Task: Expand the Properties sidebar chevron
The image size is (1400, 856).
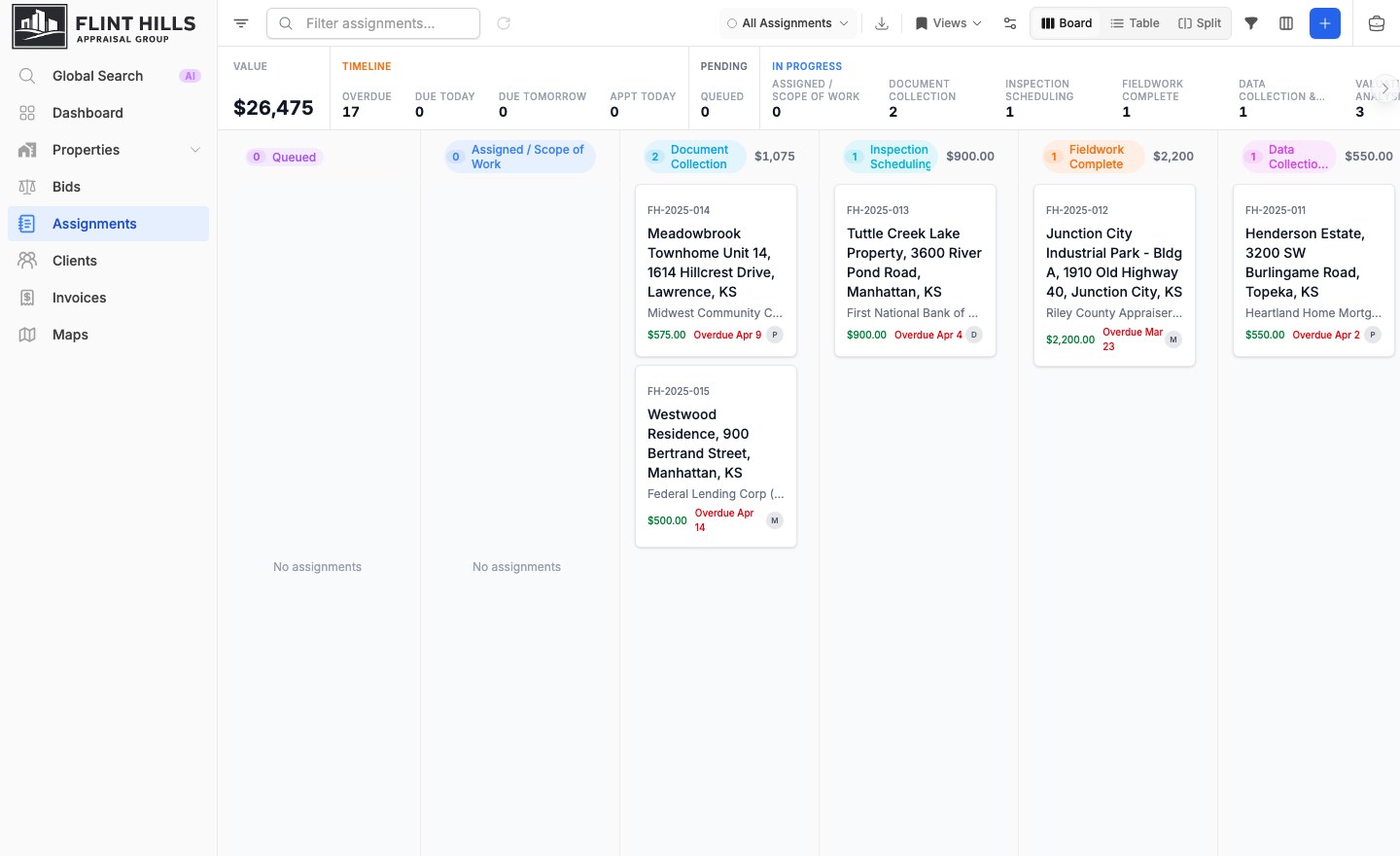Action: pyautogui.click(x=195, y=150)
